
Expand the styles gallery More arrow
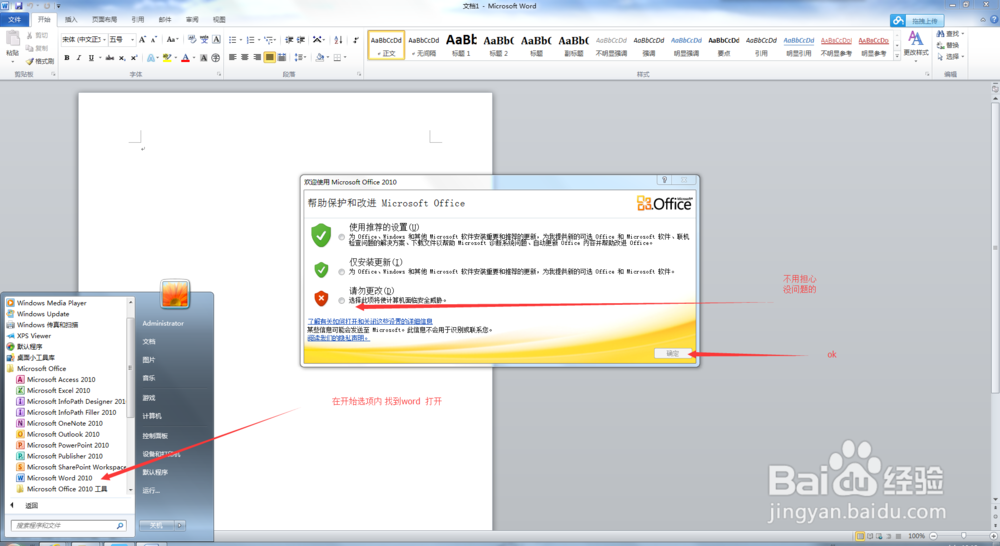click(x=897, y=56)
